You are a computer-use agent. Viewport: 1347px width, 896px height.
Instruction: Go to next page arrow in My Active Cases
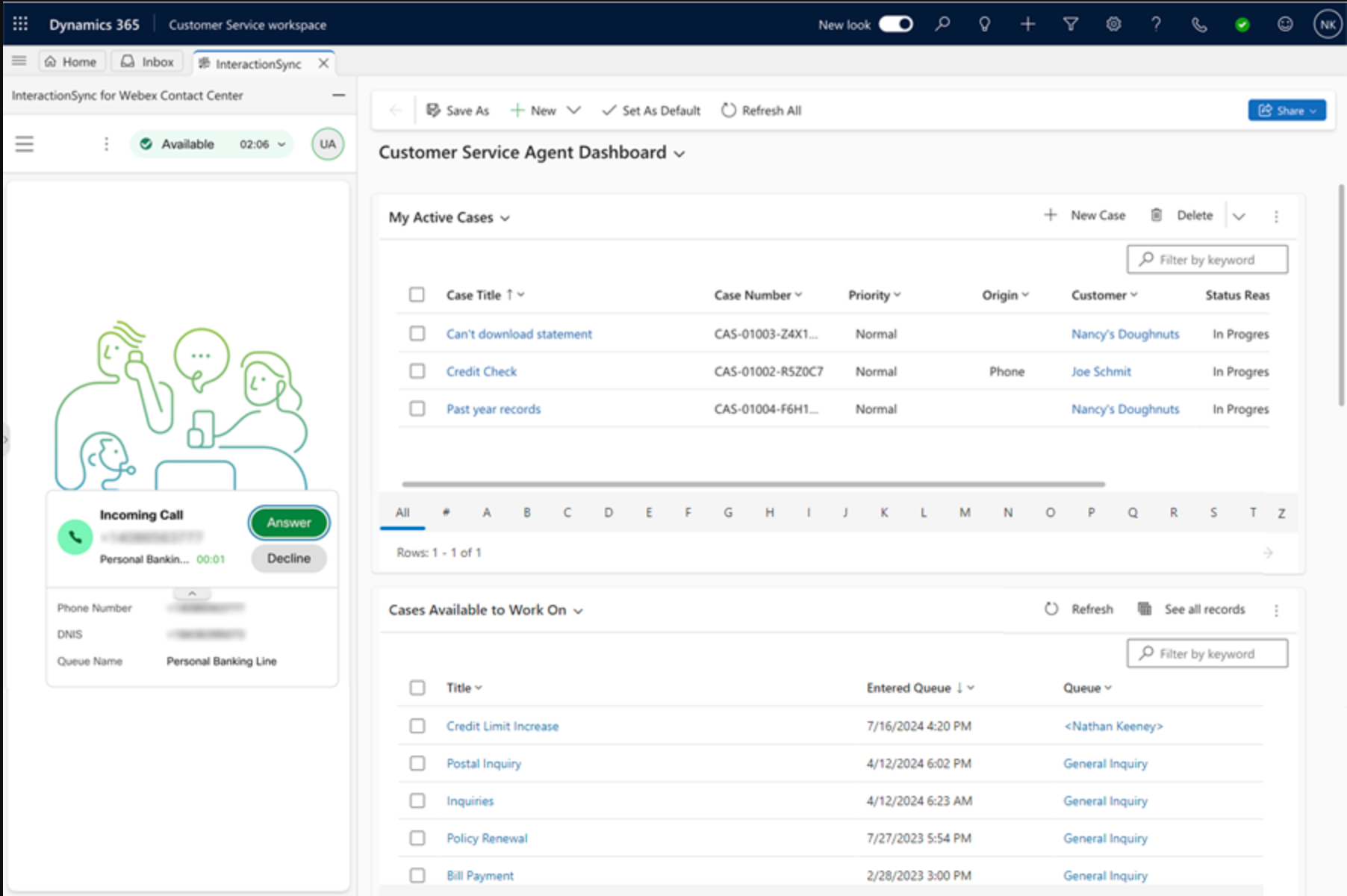pos(1268,553)
